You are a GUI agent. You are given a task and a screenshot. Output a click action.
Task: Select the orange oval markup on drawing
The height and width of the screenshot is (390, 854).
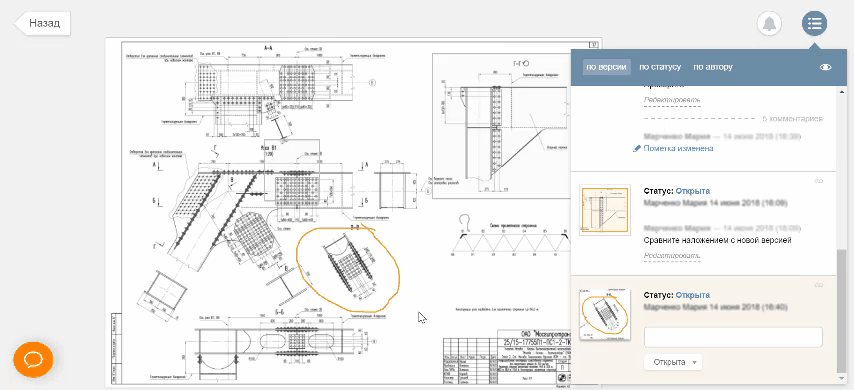click(347, 268)
